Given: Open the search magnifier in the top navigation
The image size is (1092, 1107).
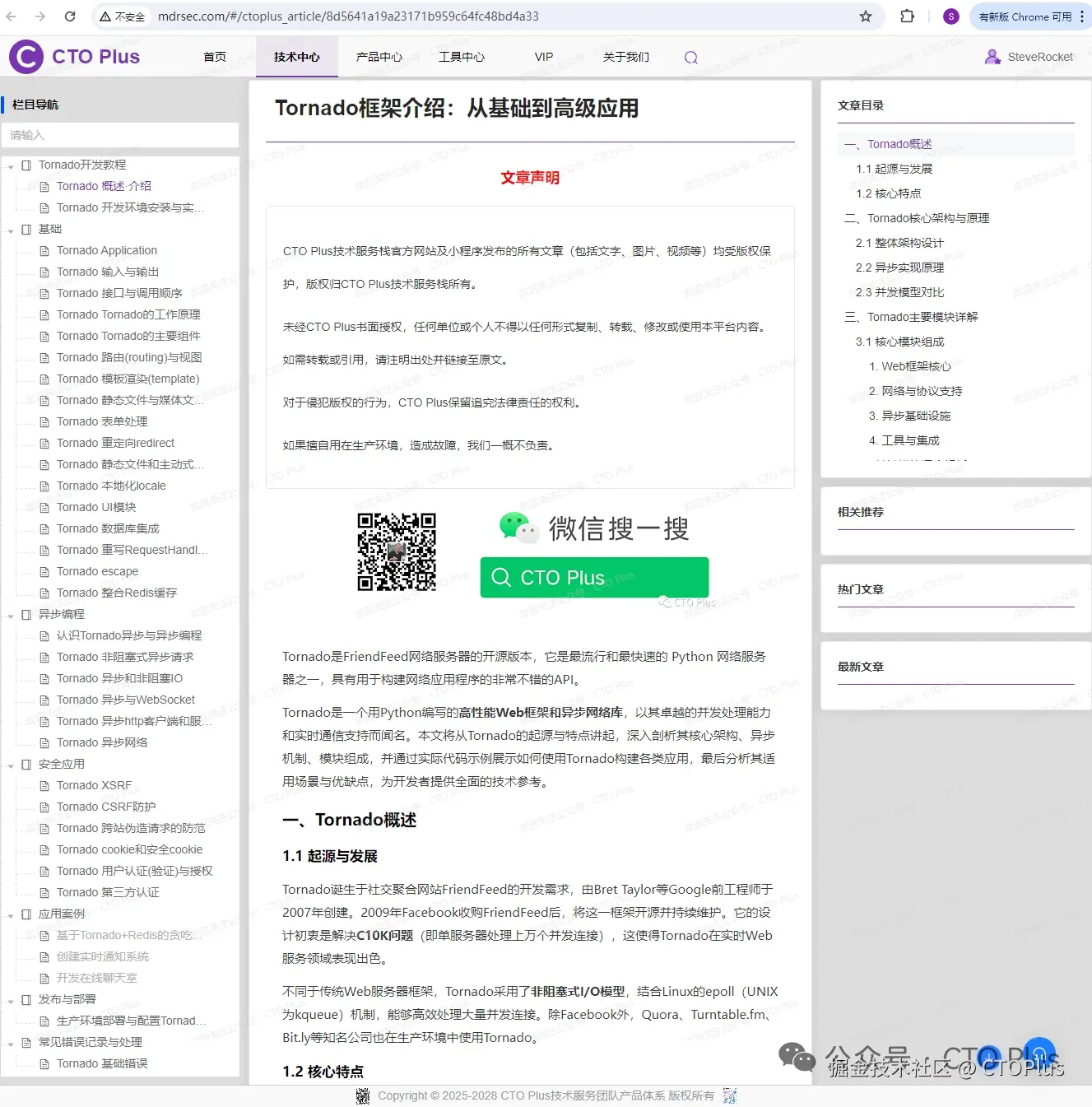Looking at the screenshot, I should [x=690, y=57].
